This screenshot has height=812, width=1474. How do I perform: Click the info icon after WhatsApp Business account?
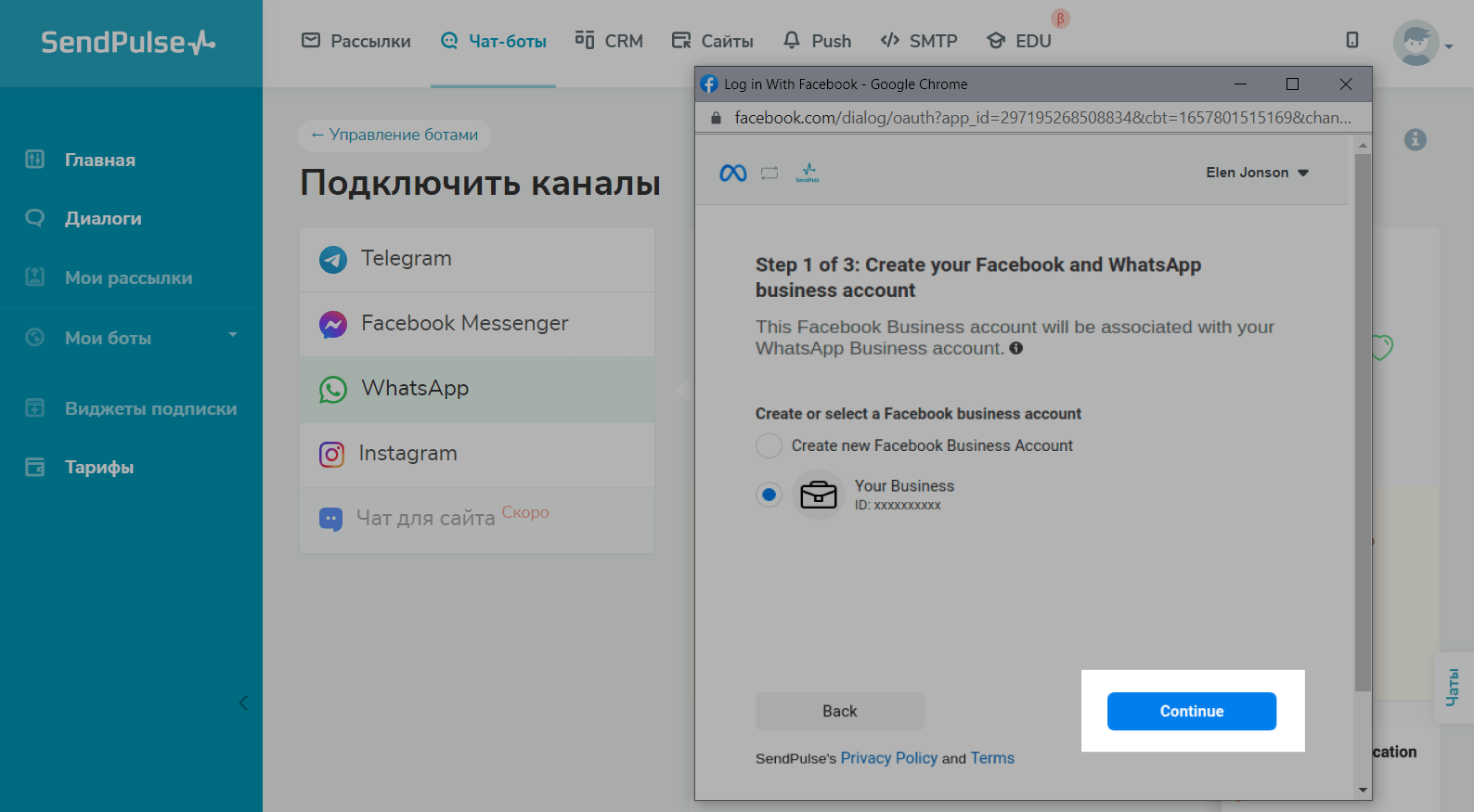tap(1016, 348)
